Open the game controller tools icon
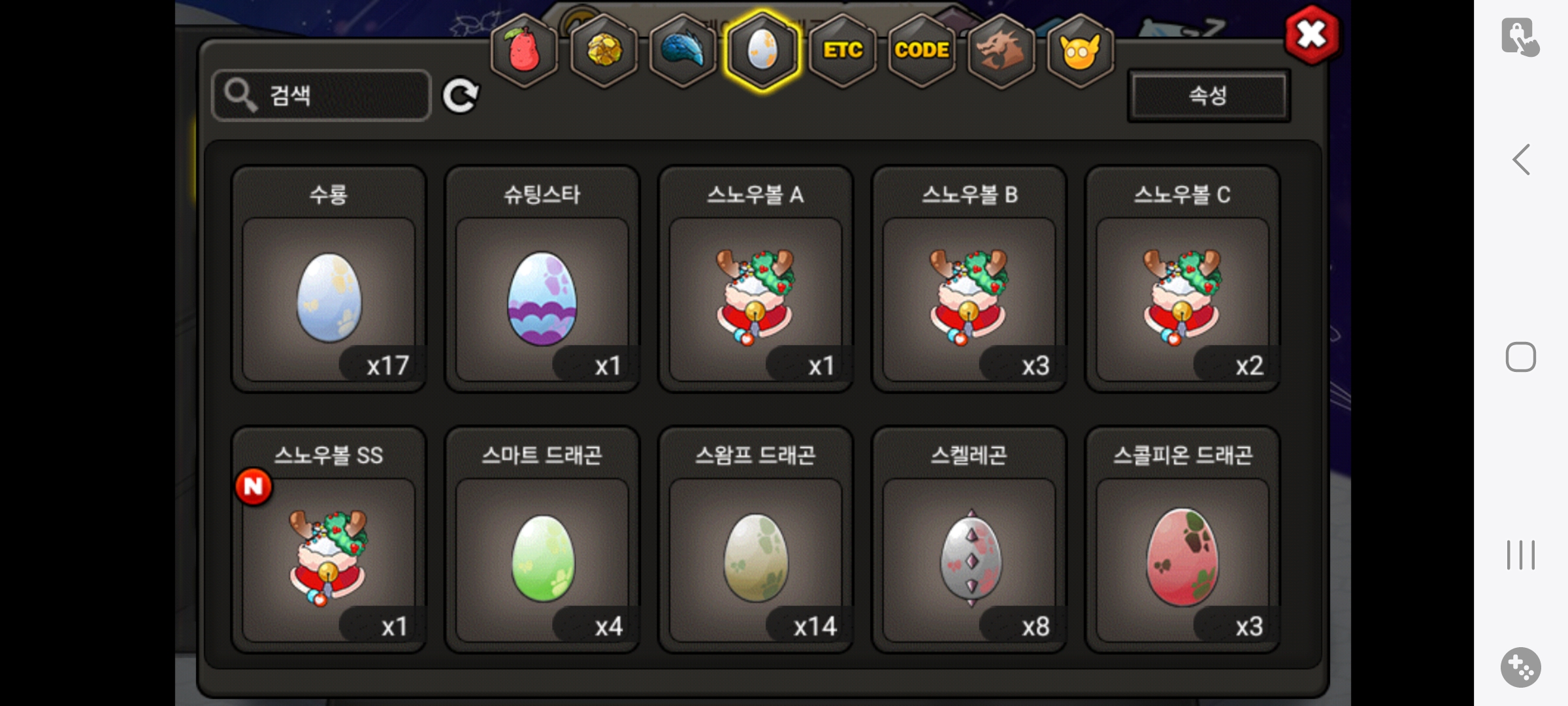 click(1521, 667)
